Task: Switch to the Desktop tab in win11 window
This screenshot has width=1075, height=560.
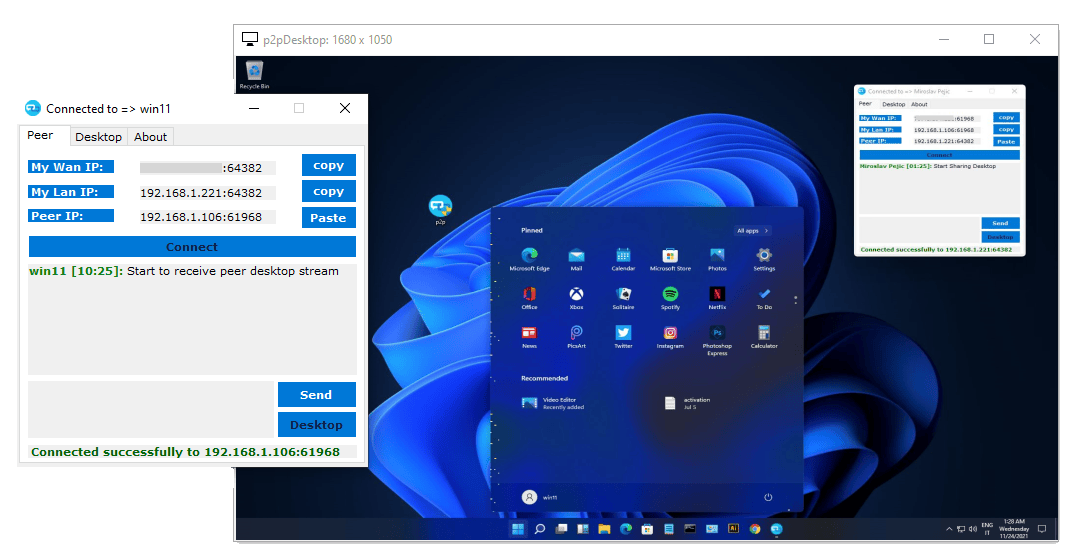Action: point(98,137)
